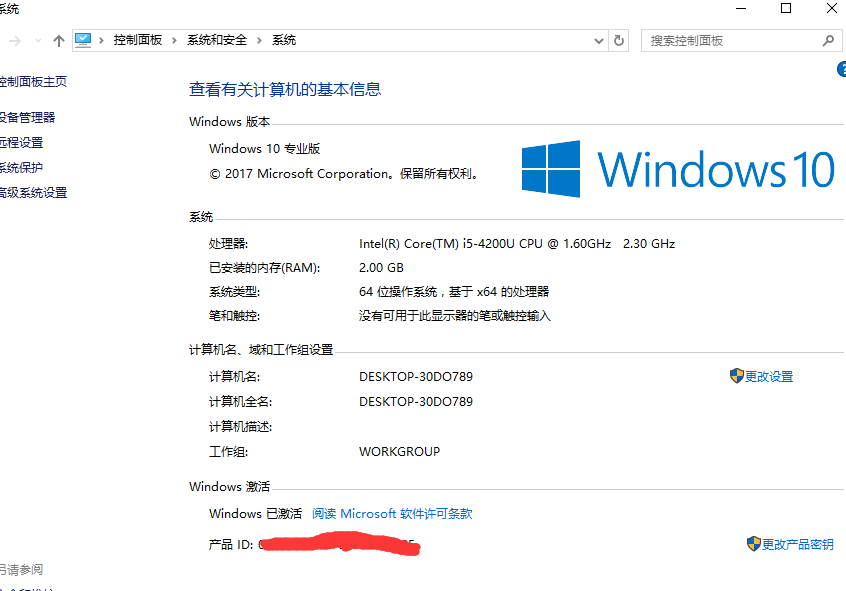Click the Windows 10 logo

coord(678,169)
